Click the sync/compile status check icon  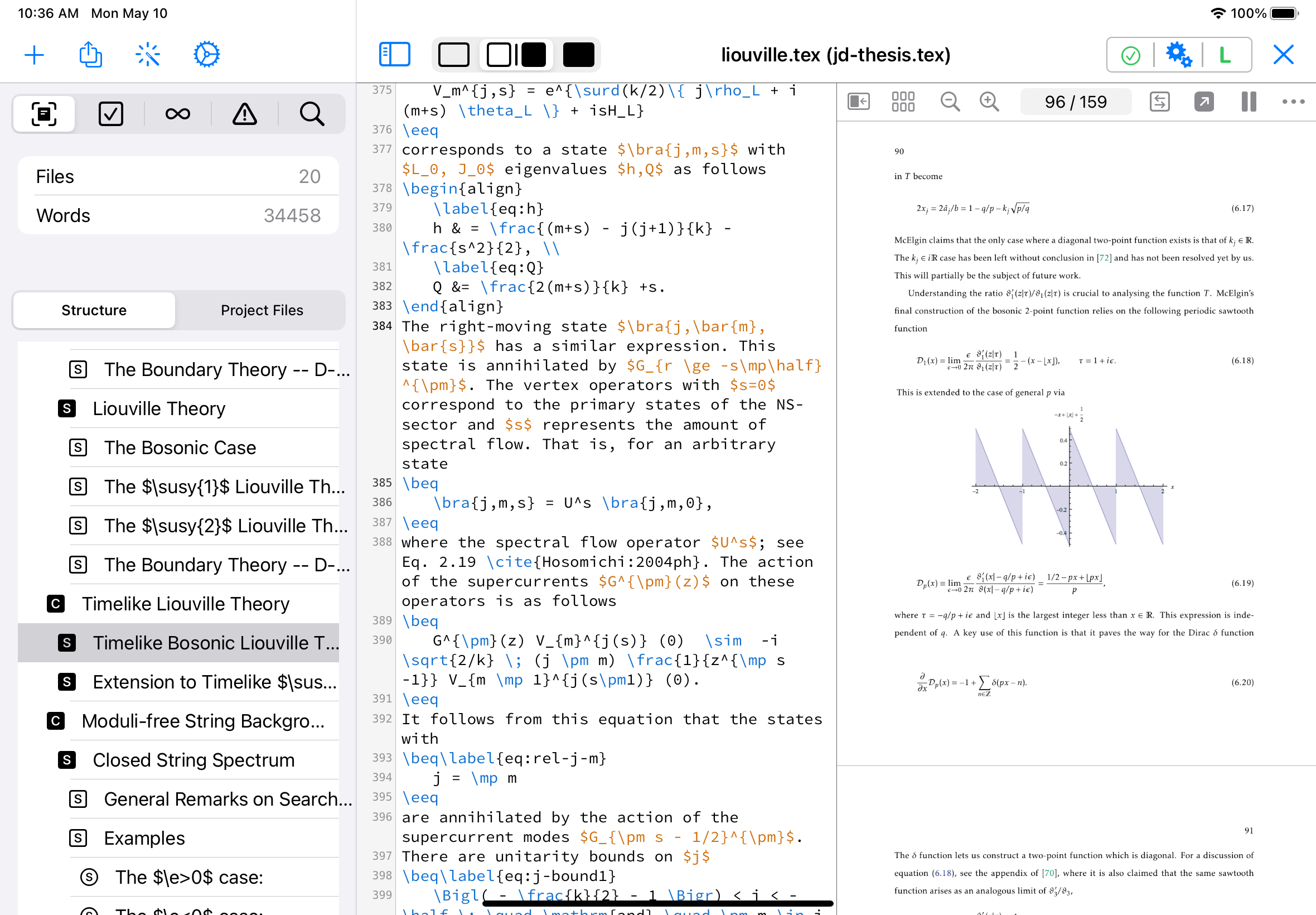click(1132, 55)
